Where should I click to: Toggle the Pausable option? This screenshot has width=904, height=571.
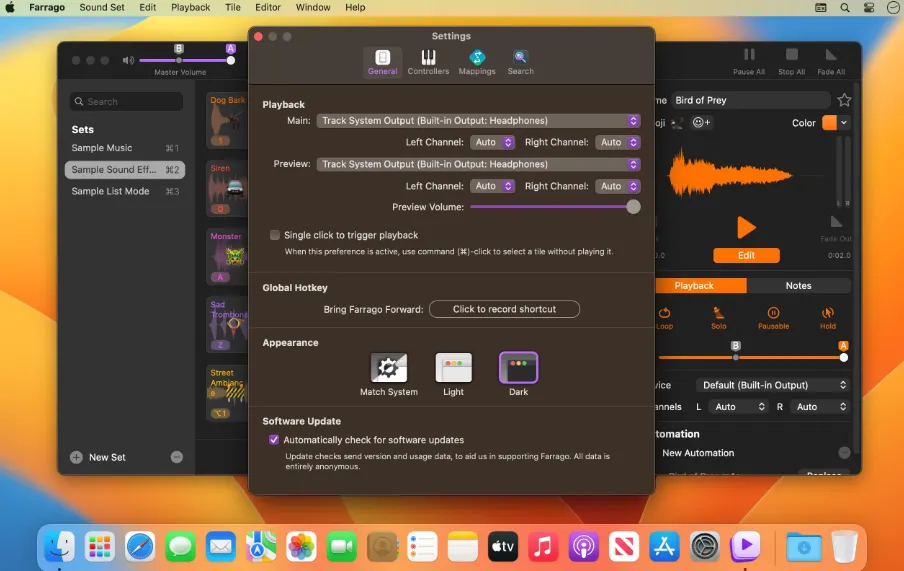[773, 318]
